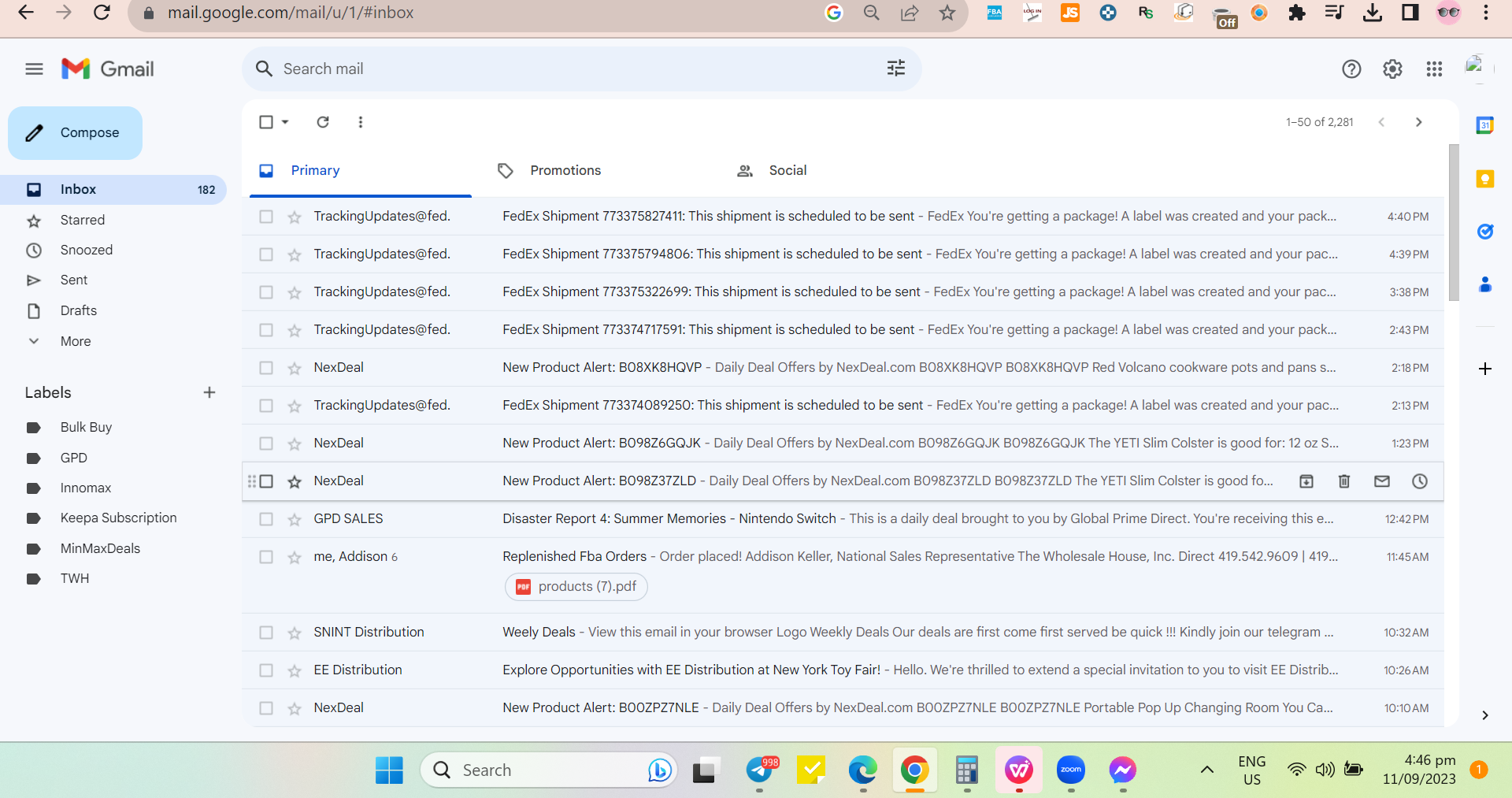The image size is (1512, 798).
Task: Star the FedEx Shipment 773374717591 email
Action: [x=295, y=330]
